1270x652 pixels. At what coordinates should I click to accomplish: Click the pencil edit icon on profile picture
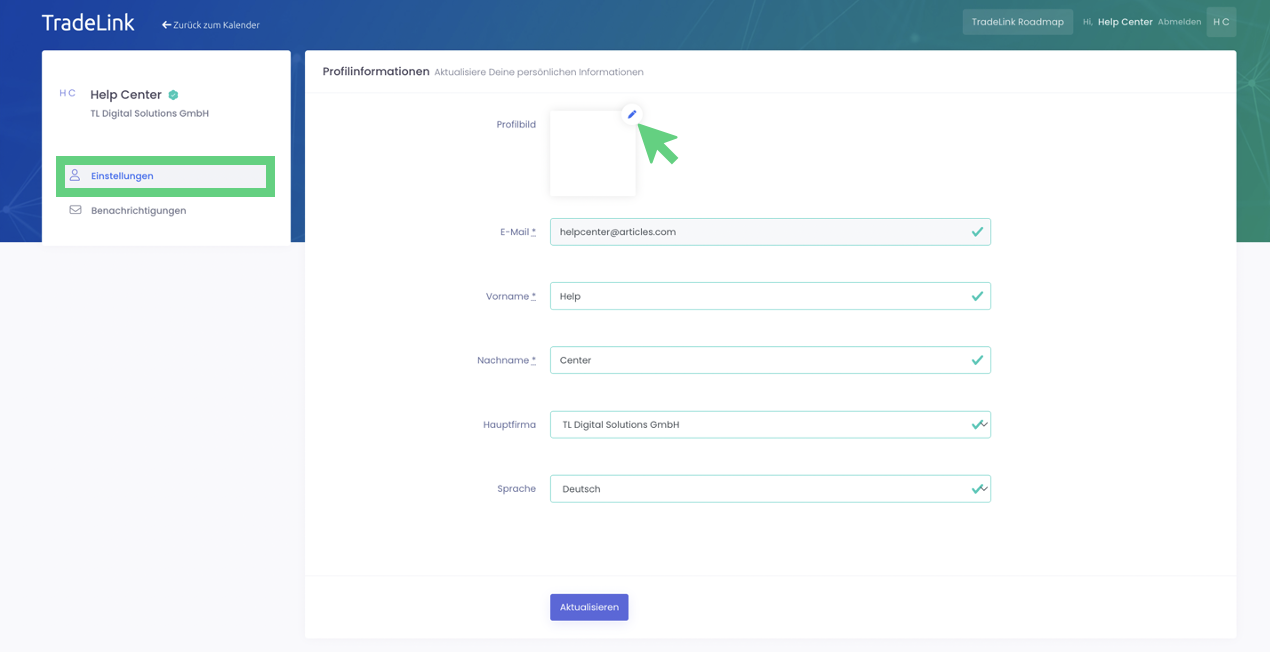coord(631,114)
